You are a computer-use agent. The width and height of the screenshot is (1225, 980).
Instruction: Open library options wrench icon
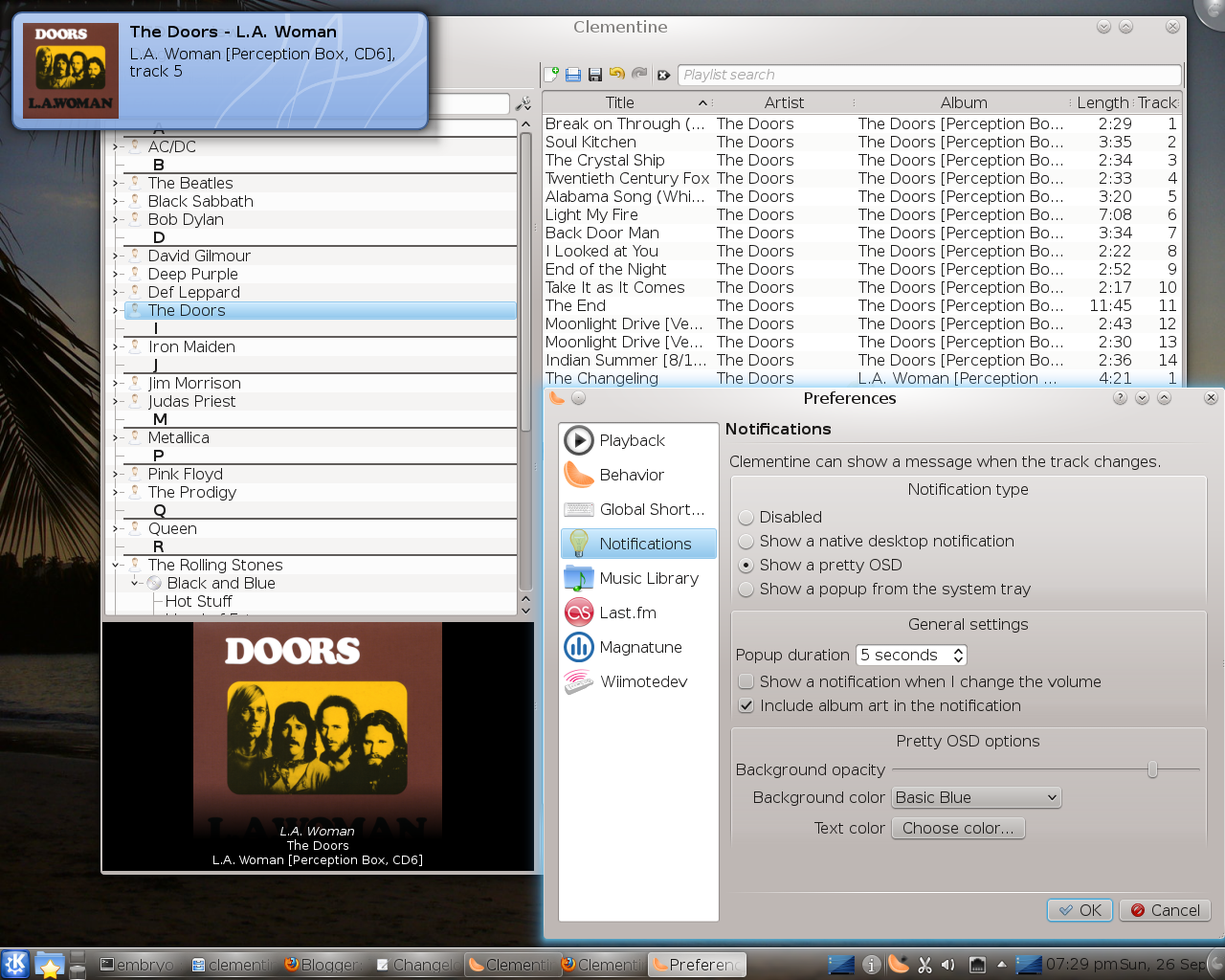click(x=523, y=103)
